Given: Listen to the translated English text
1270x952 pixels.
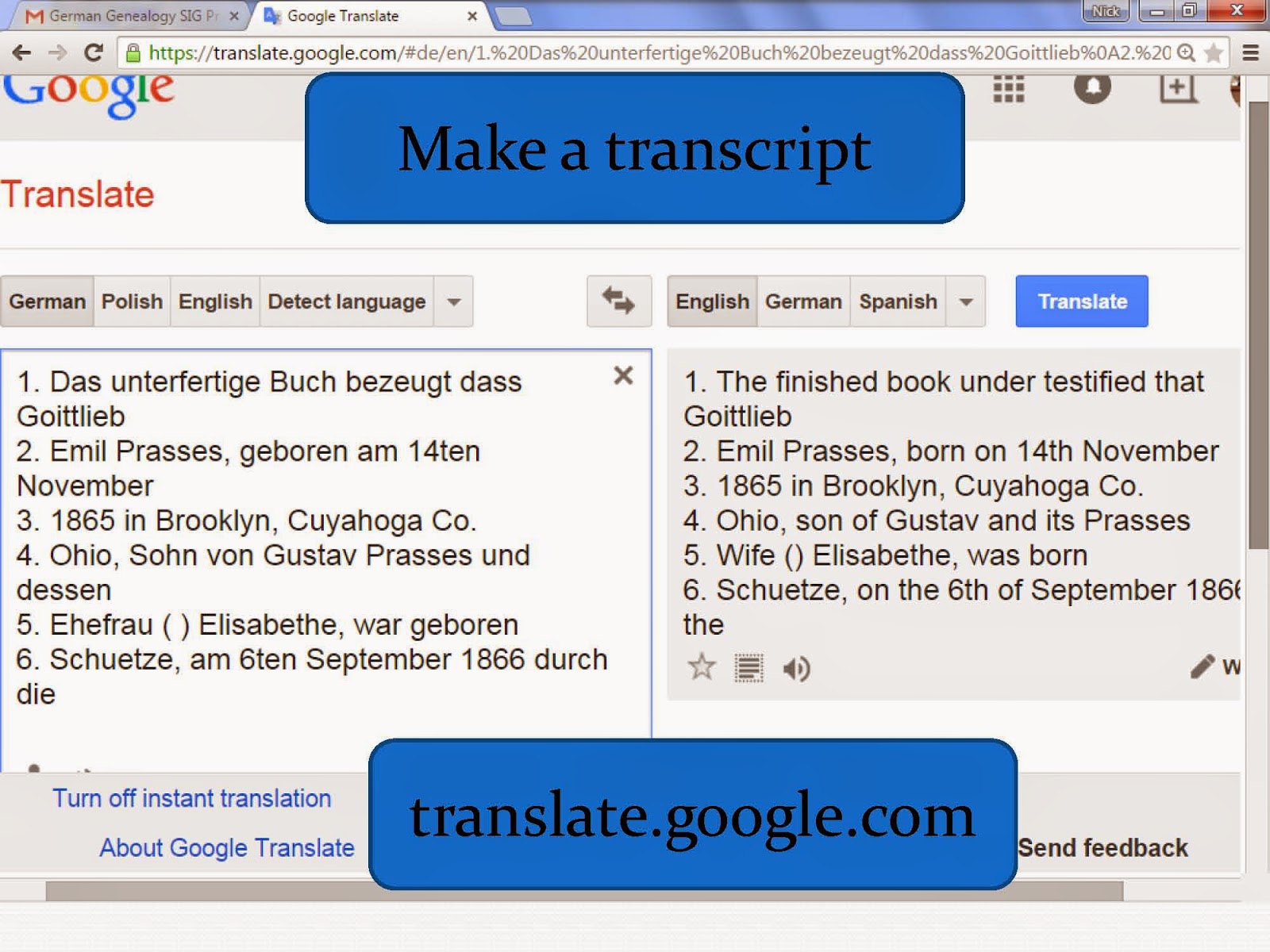Looking at the screenshot, I should tap(796, 669).
